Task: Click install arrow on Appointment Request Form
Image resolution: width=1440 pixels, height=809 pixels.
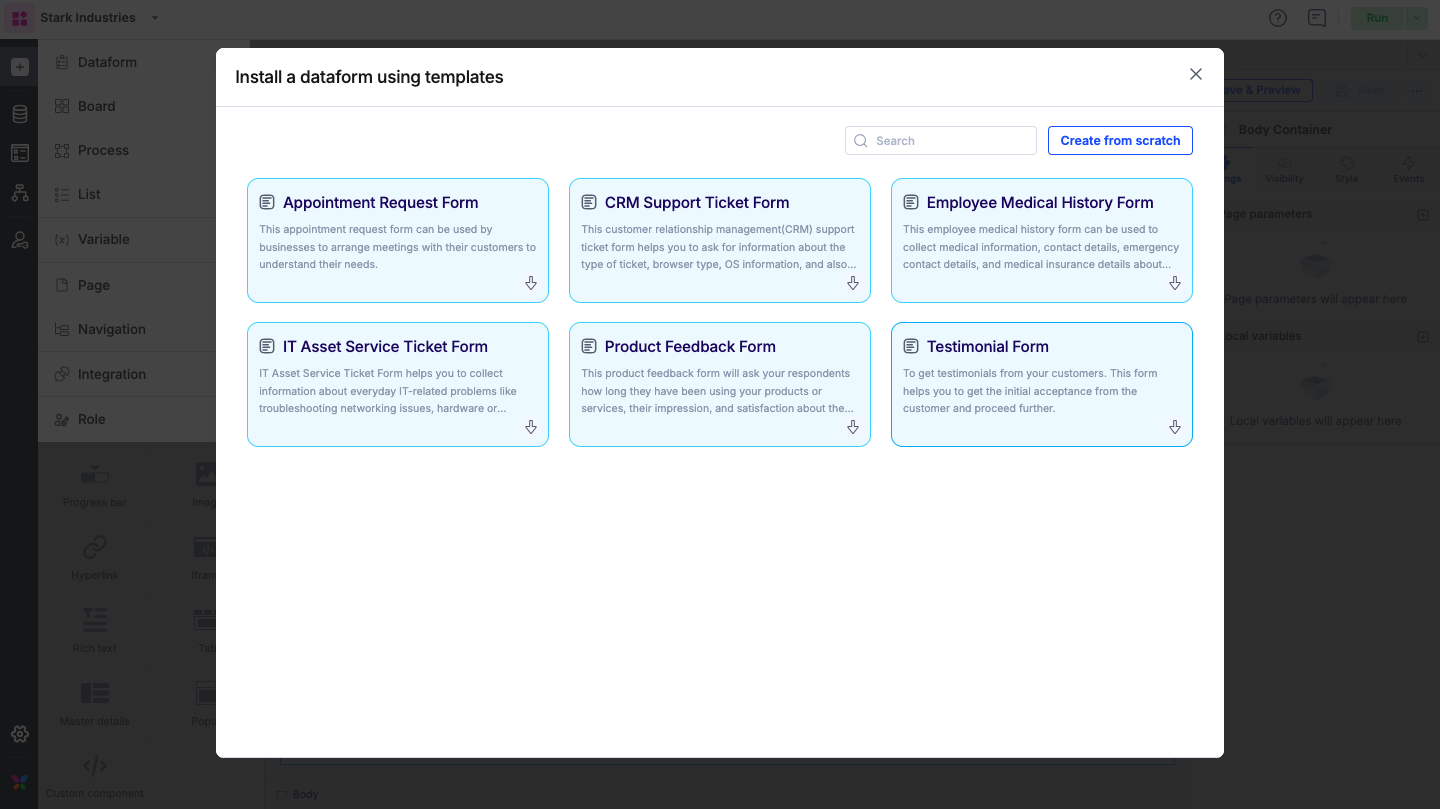Action: point(531,284)
